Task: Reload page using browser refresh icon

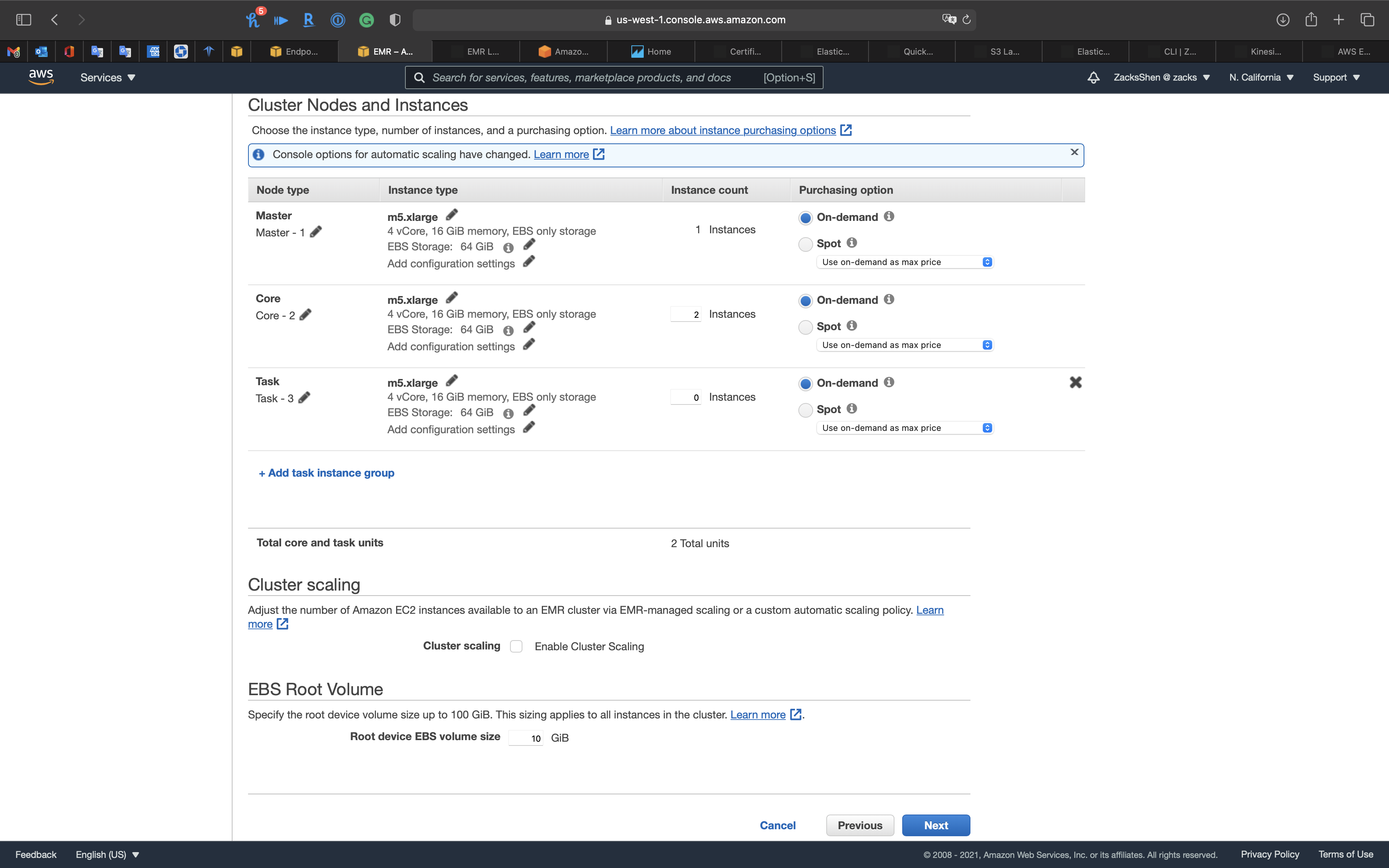Action: (967, 19)
